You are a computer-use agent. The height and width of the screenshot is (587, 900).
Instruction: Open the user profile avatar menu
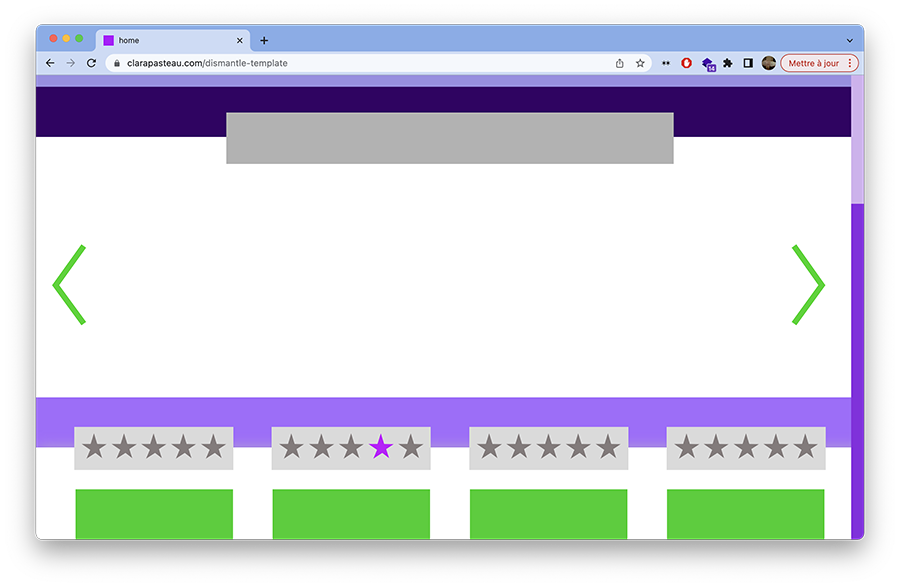769,63
